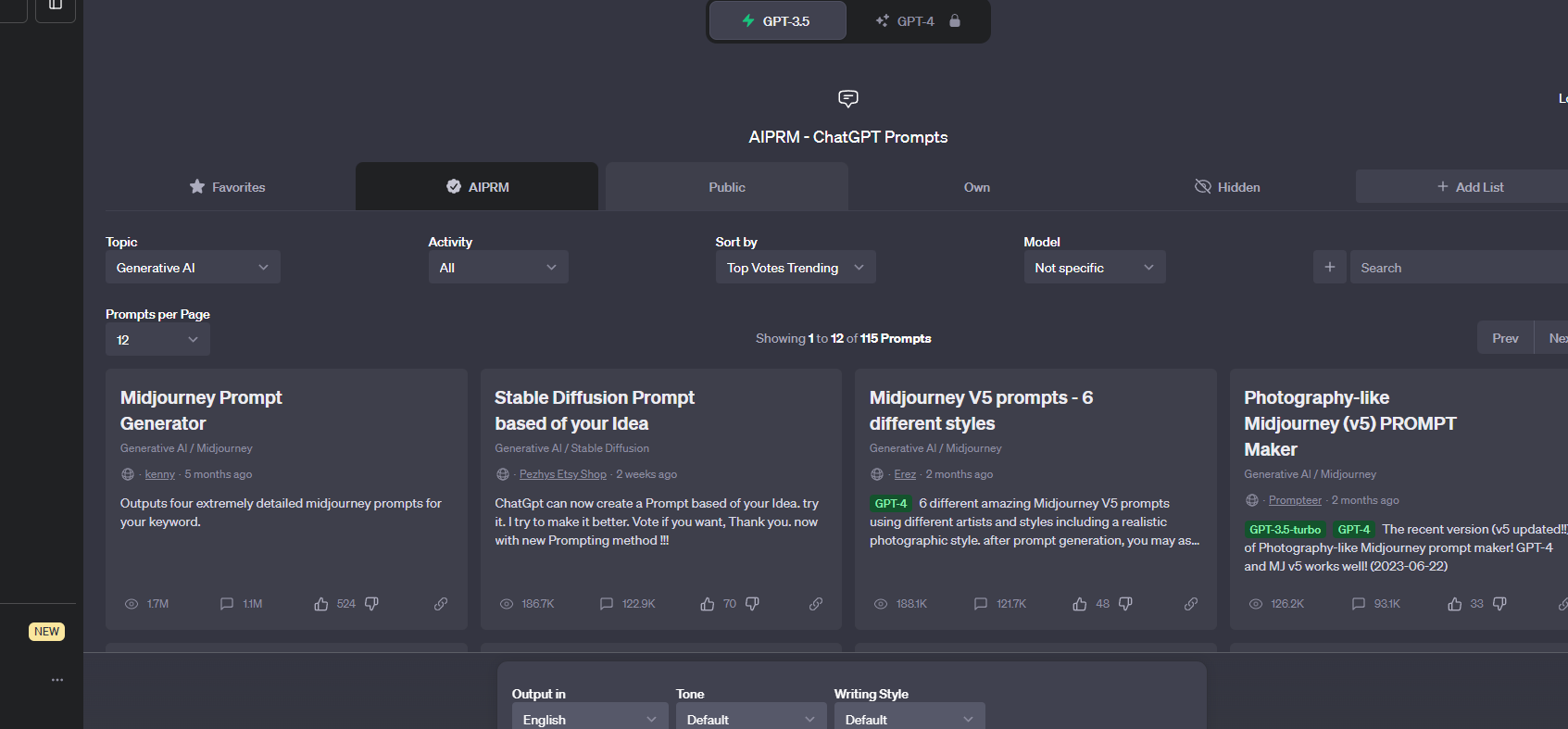Image resolution: width=1568 pixels, height=729 pixels.
Task: Open comments on Stable Diffusion Prompt card
Action: 607,604
